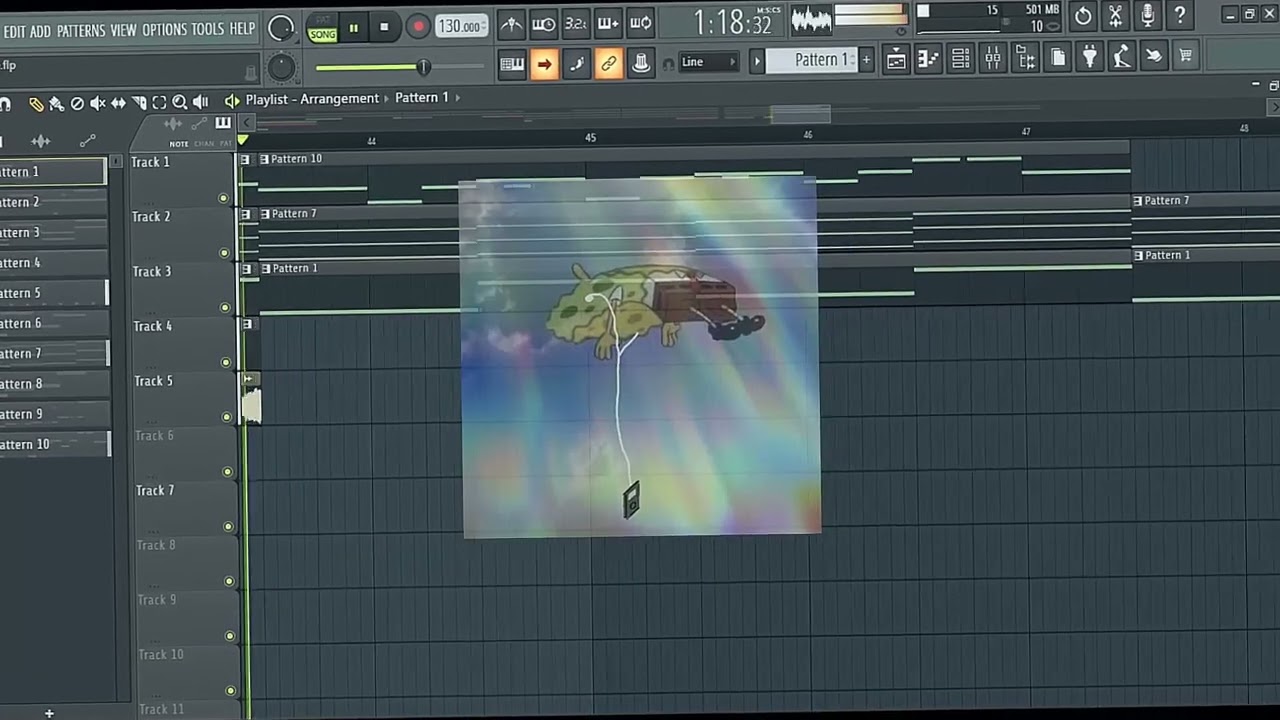
Task: Open the Playlist view icon
Action: point(896,60)
